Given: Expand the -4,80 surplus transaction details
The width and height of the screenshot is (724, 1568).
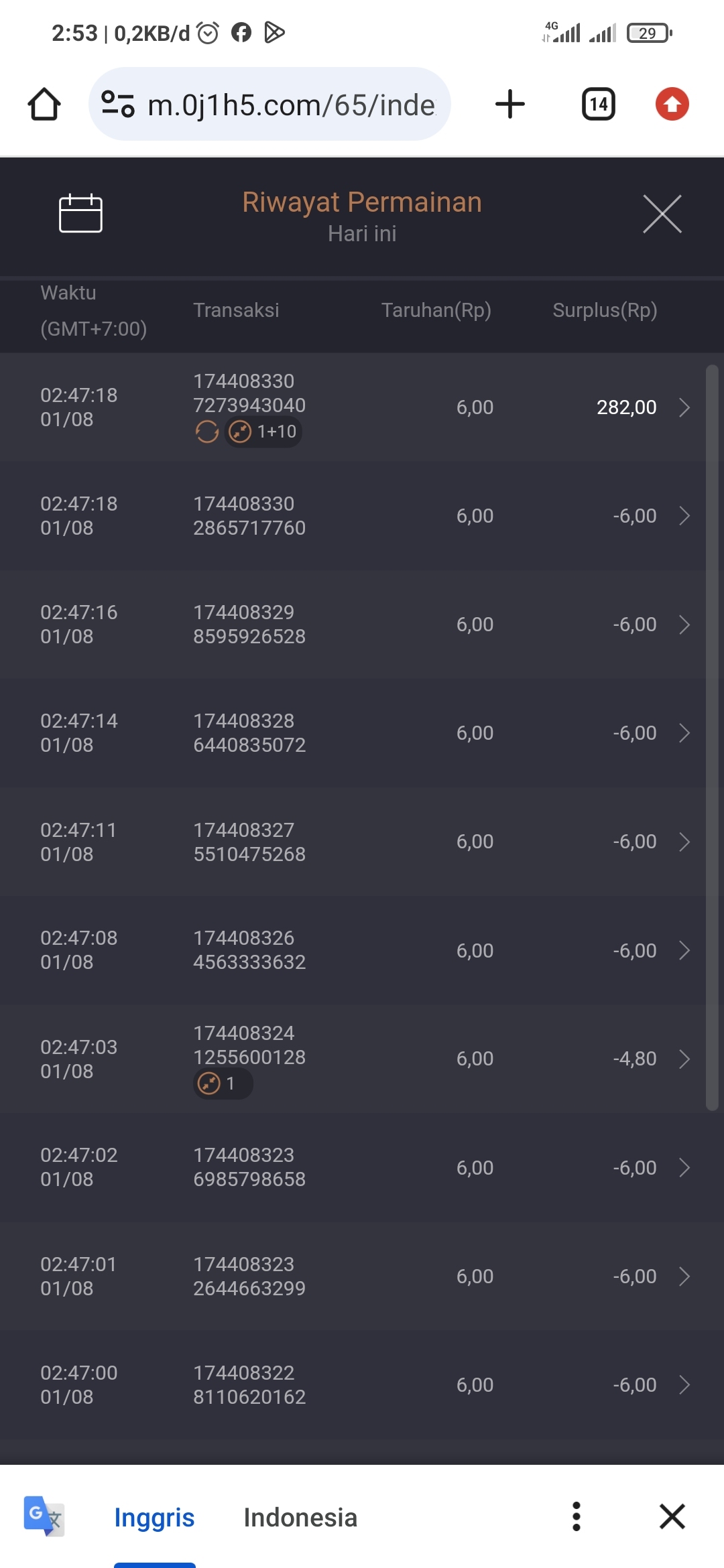Looking at the screenshot, I should coord(684,1059).
